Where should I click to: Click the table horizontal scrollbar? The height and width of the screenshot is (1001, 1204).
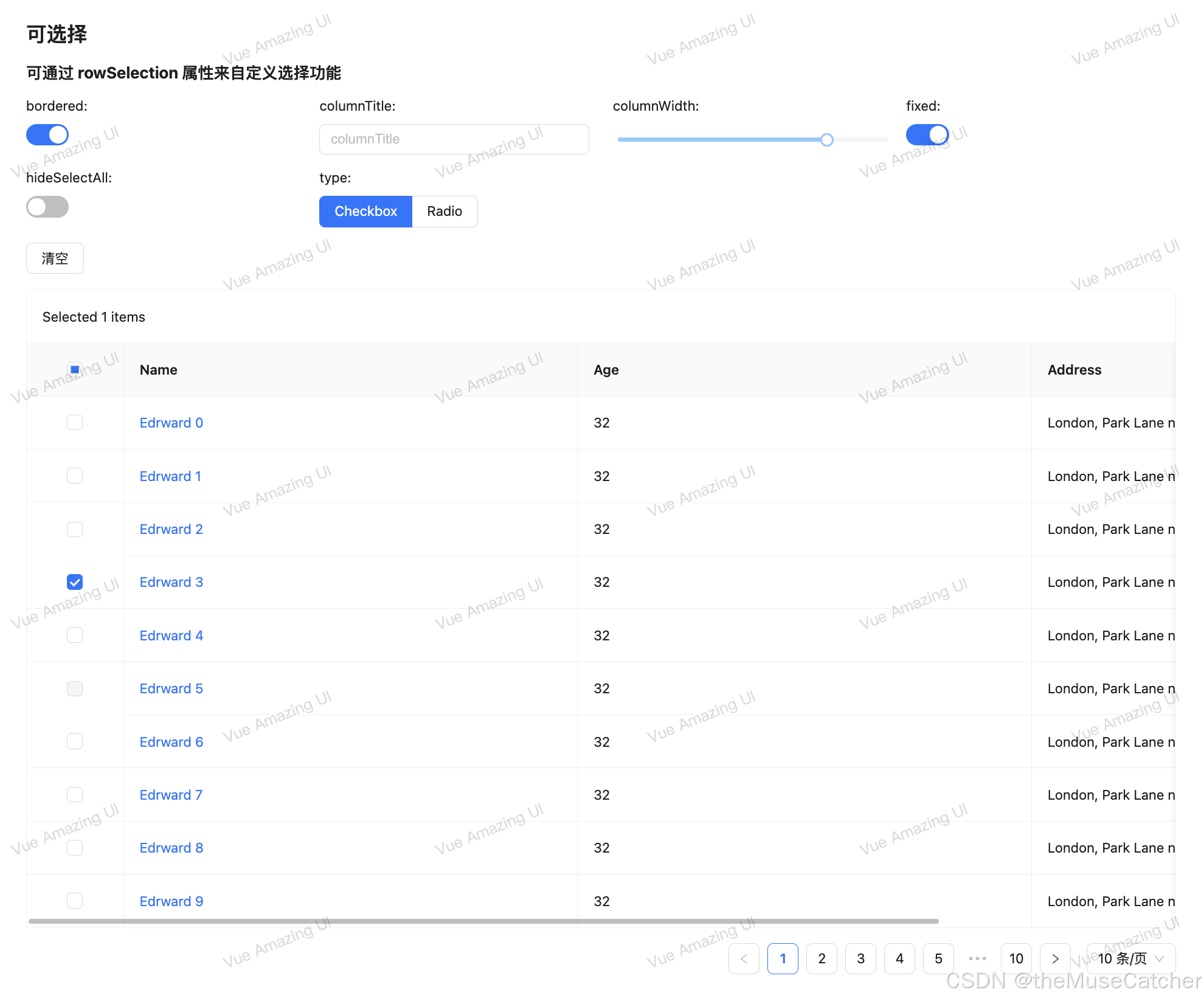coord(483,921)
